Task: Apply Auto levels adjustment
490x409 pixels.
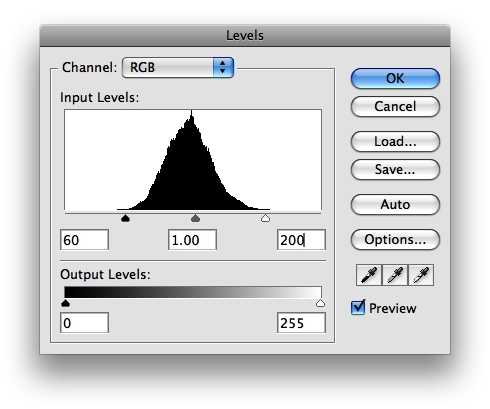Action: 395,205
